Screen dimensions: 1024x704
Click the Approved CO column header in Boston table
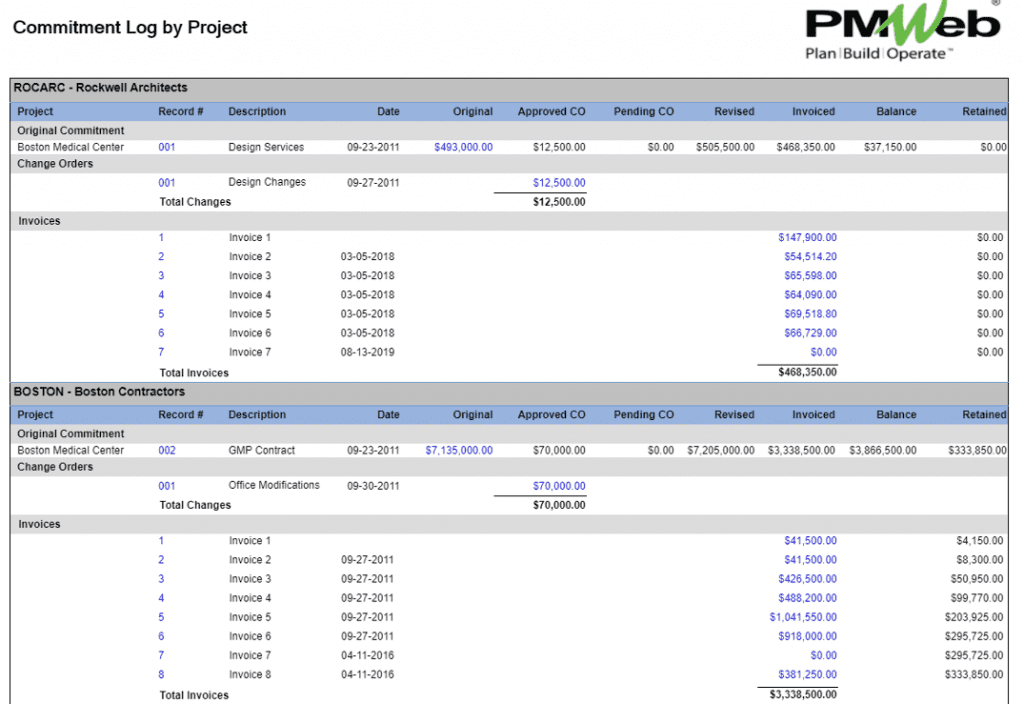[x=551, y=415]
